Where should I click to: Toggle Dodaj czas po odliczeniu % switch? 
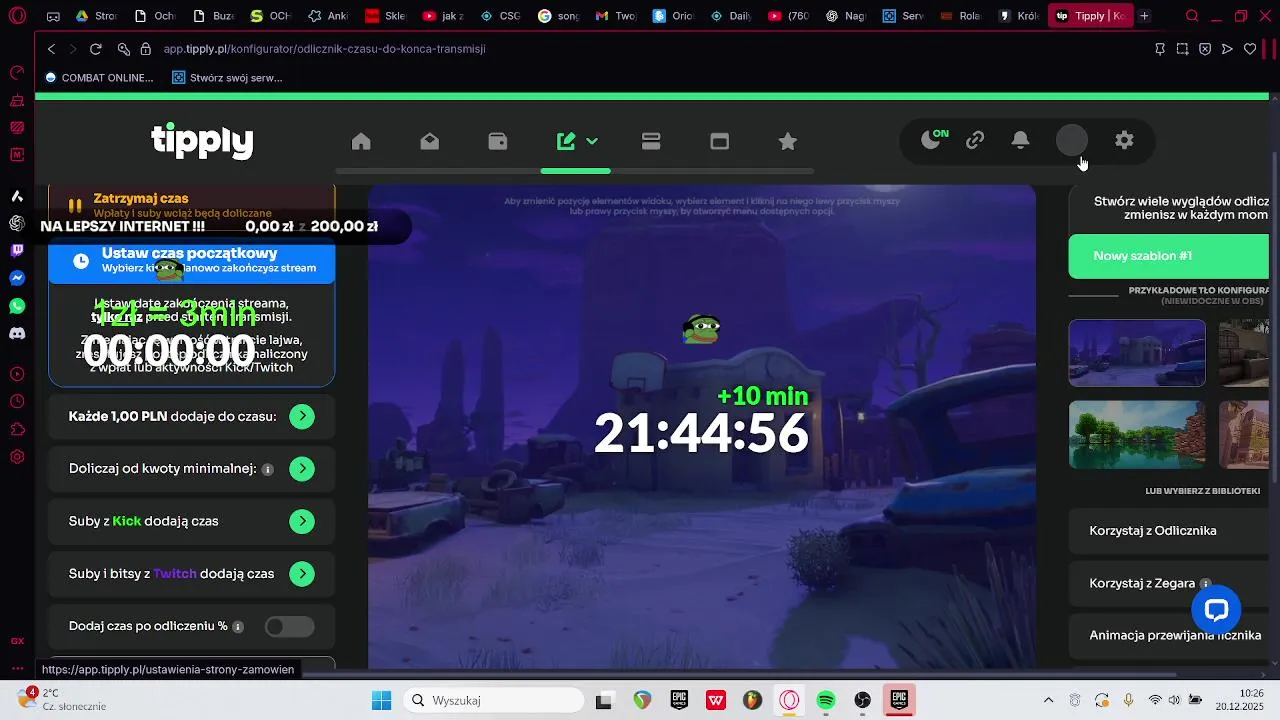[289, 626]
